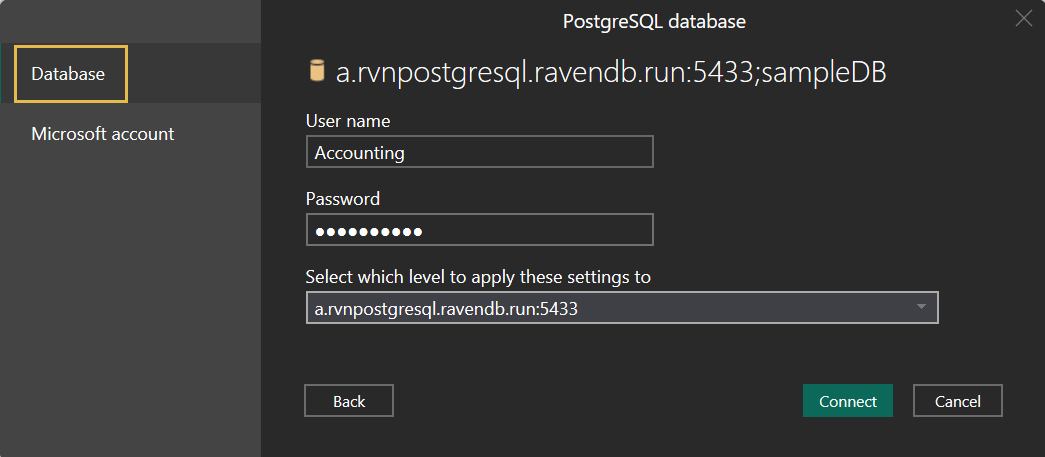1045x457 pixels.
Task: Switch to Microsoft account authentication
Action: (x=103, y=134)
